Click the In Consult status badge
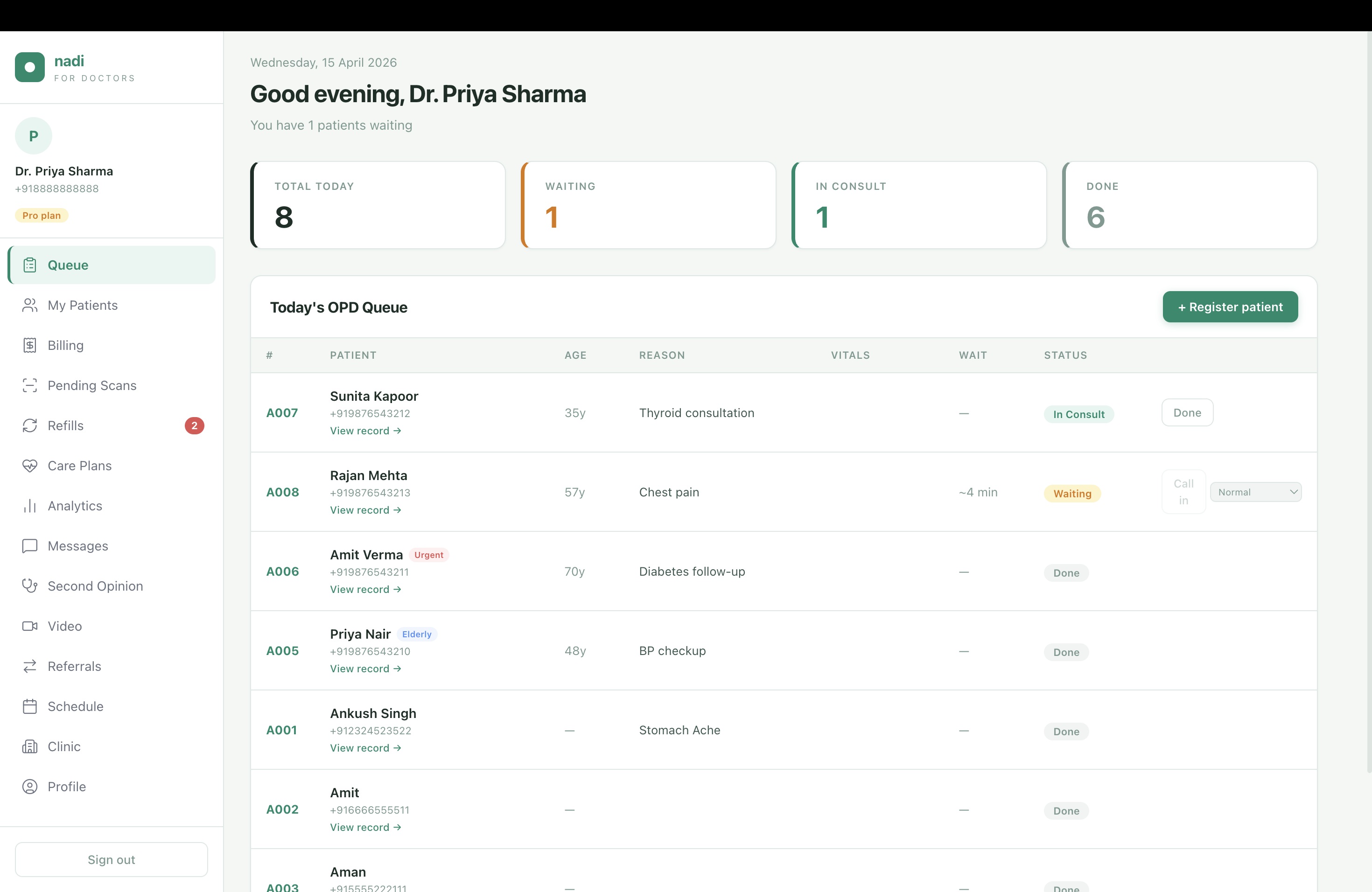The height and width of the screenshot is (892, 1372). pyautogui.click(x=1078, y=414)
